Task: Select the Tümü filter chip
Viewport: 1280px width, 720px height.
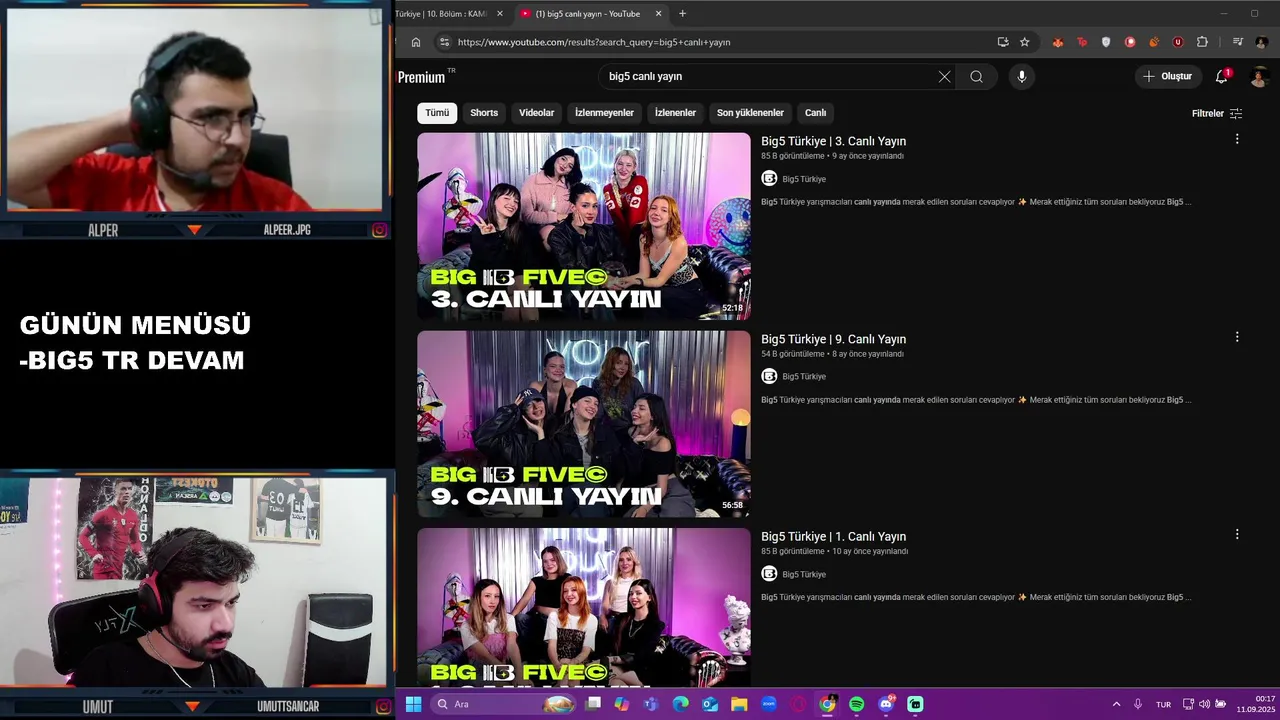Action: [437, 113]
